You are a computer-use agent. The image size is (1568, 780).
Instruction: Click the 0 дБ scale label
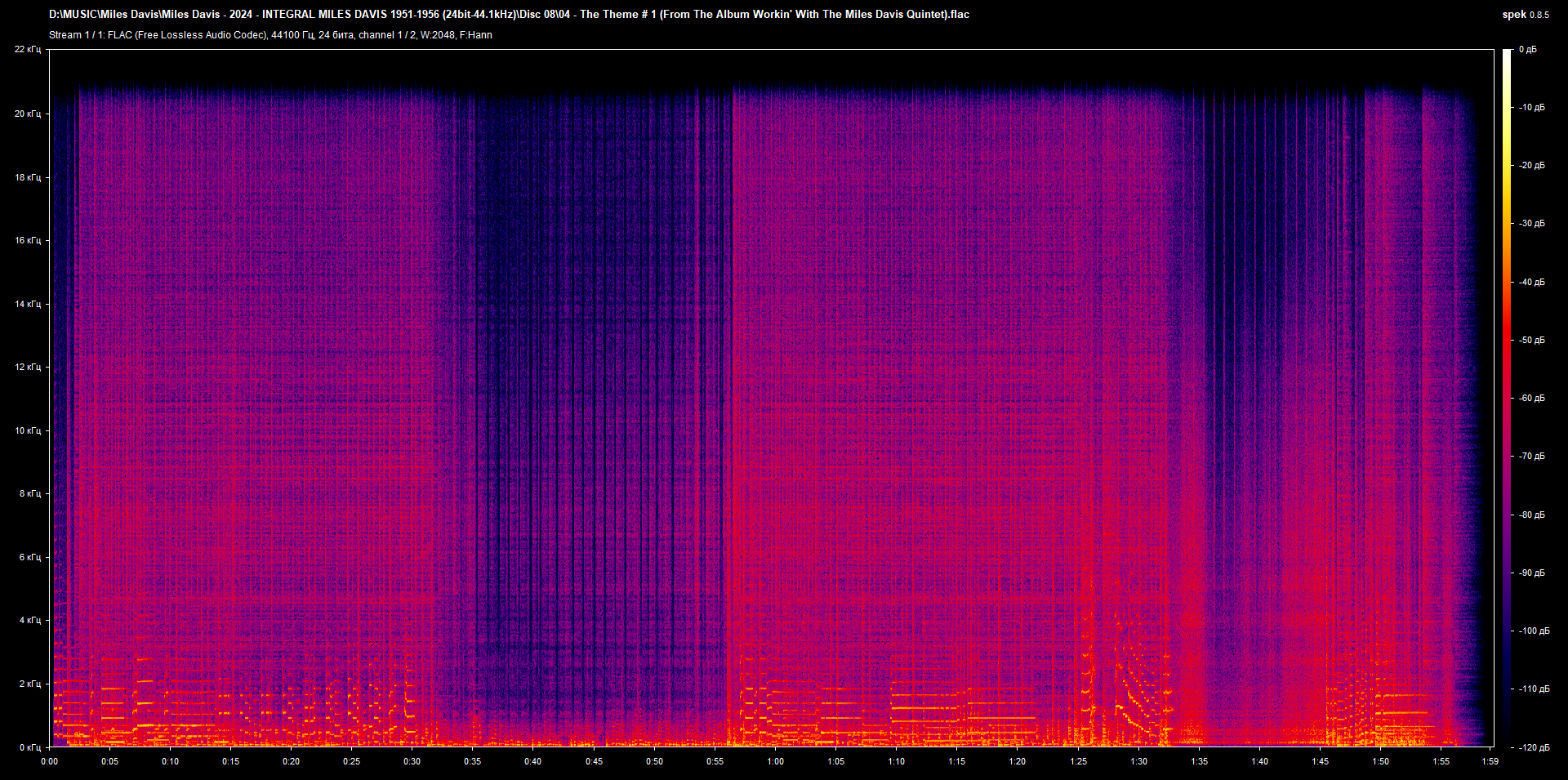[x=1528, y=50]
